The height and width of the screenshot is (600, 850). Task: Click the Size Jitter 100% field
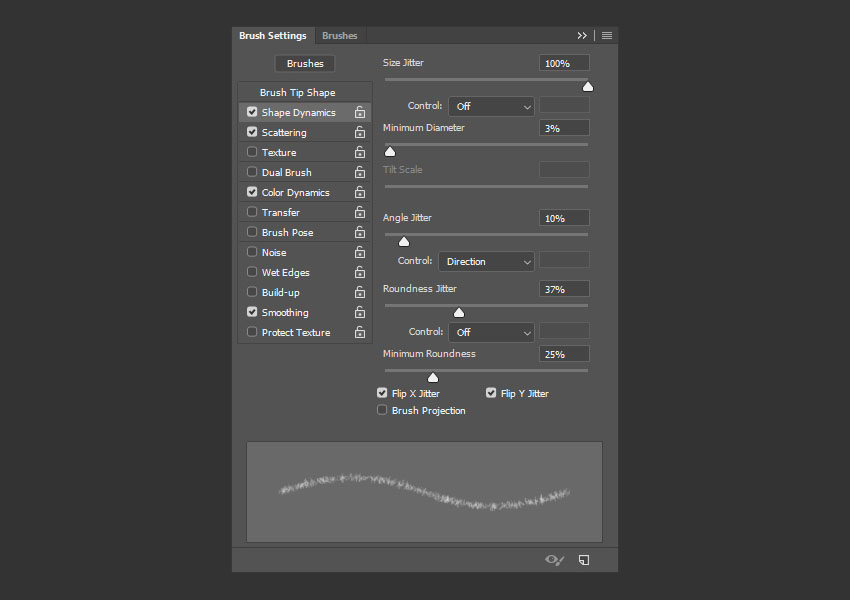click(564, 63)
